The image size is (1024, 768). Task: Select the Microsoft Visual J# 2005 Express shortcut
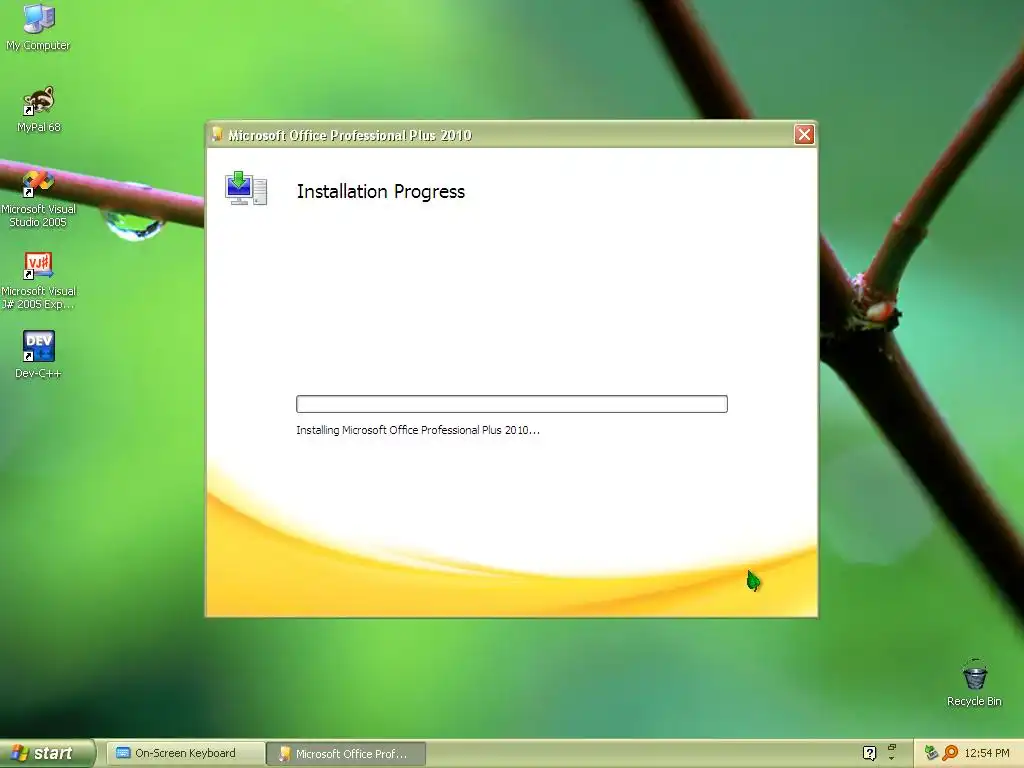[x=39, y=281]
